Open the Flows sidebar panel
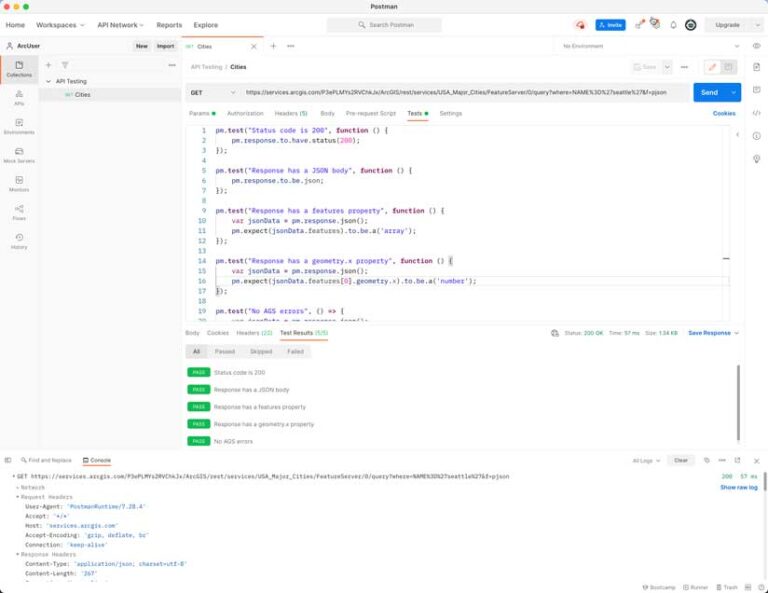Screen dimensions: 768x593 click(19, 213)
